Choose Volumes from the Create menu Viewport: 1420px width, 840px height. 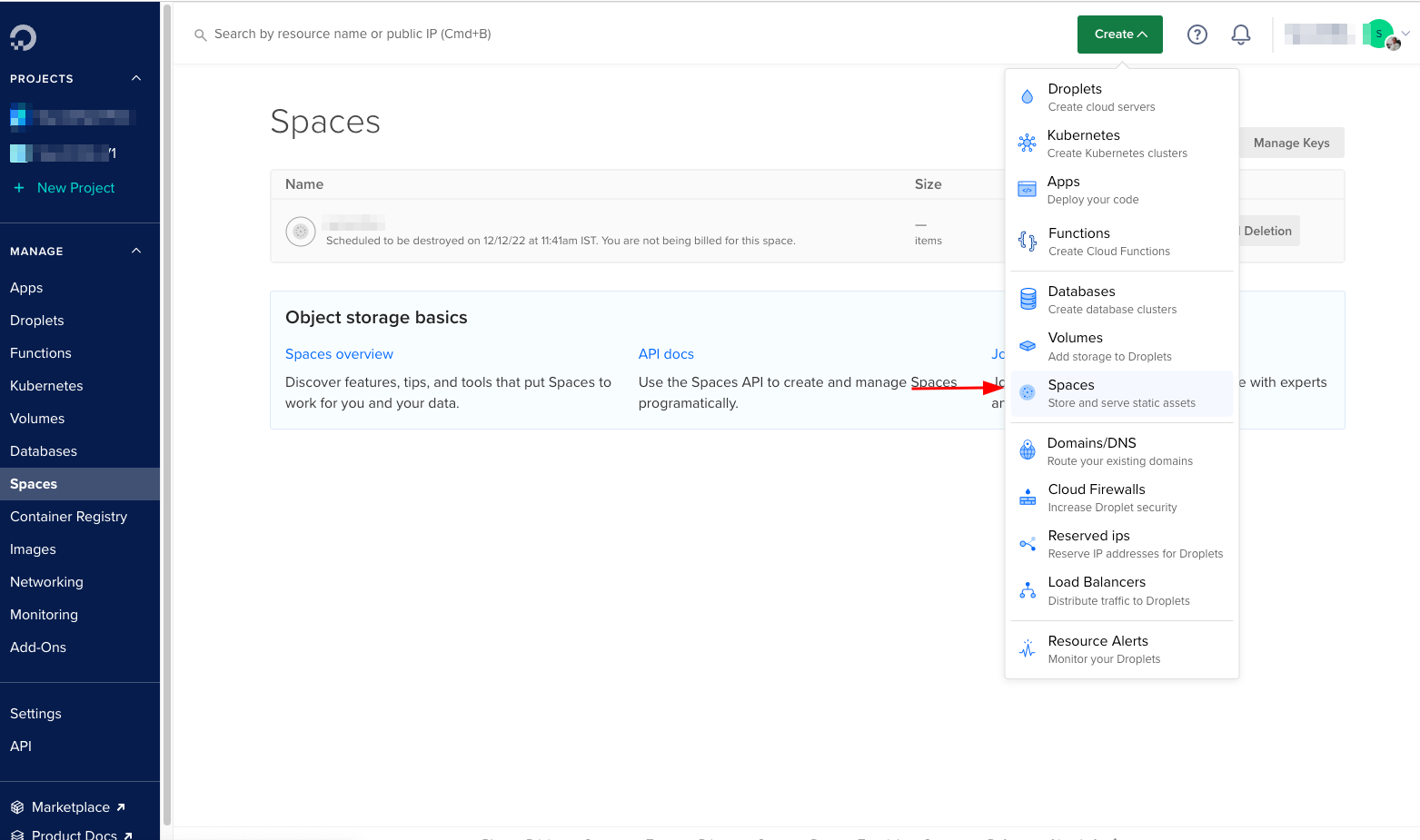[x=1122, y=346]
